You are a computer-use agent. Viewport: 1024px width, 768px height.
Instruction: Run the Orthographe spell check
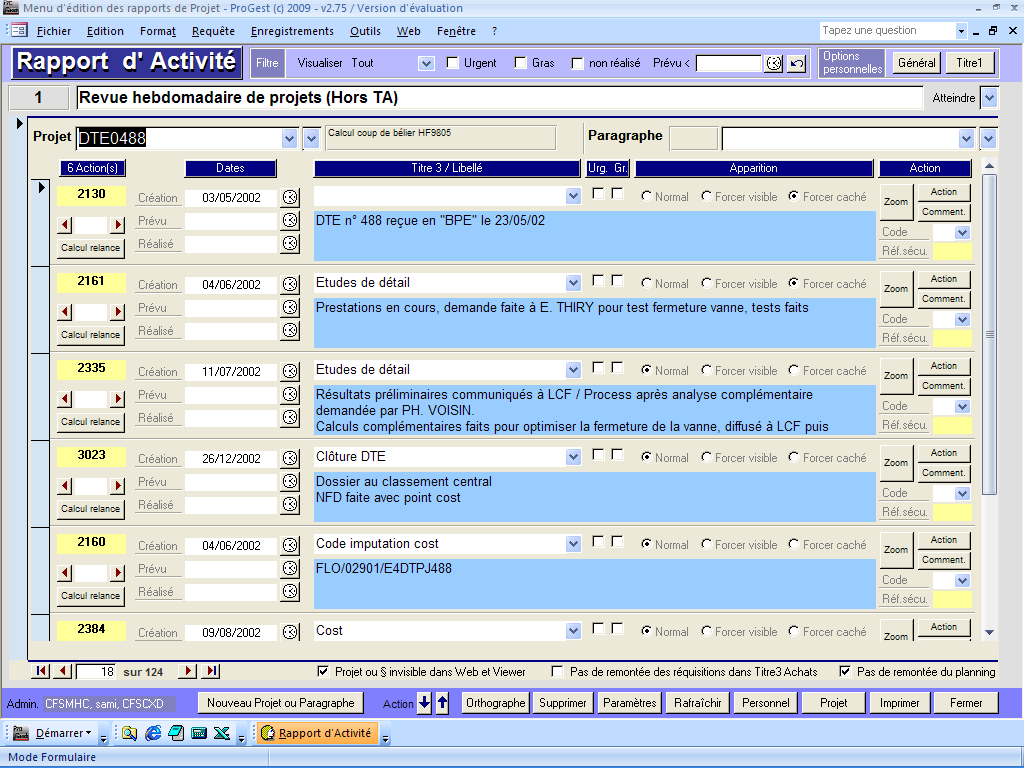496,703
